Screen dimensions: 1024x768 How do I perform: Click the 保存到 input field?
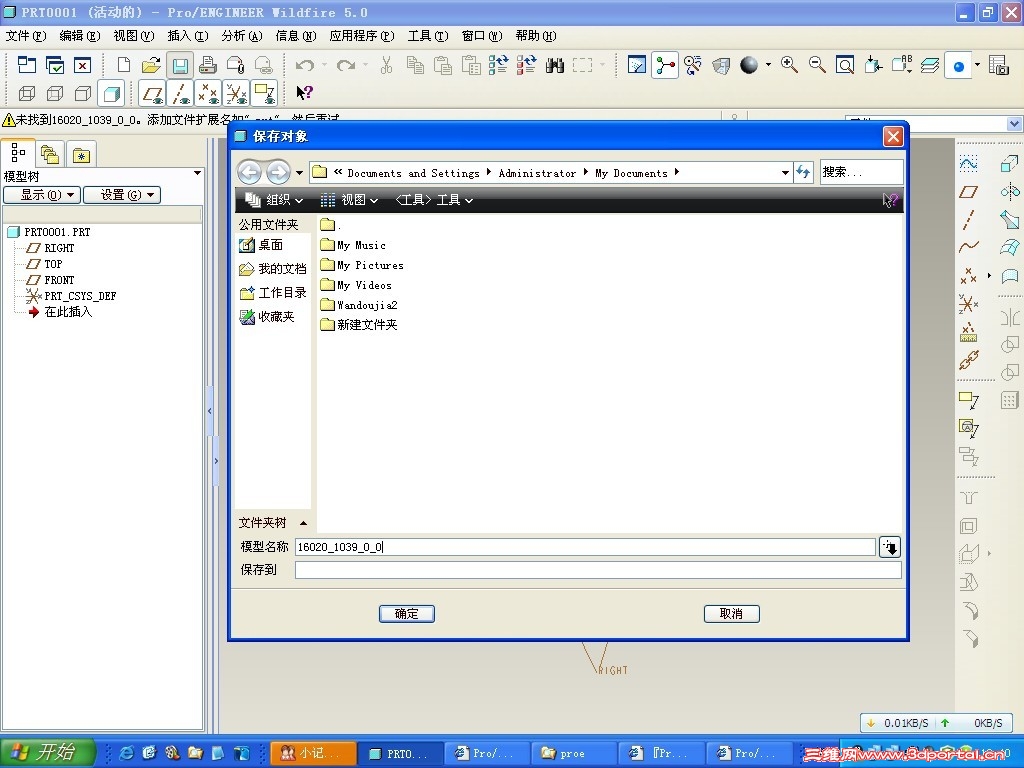tap(598, 570)
